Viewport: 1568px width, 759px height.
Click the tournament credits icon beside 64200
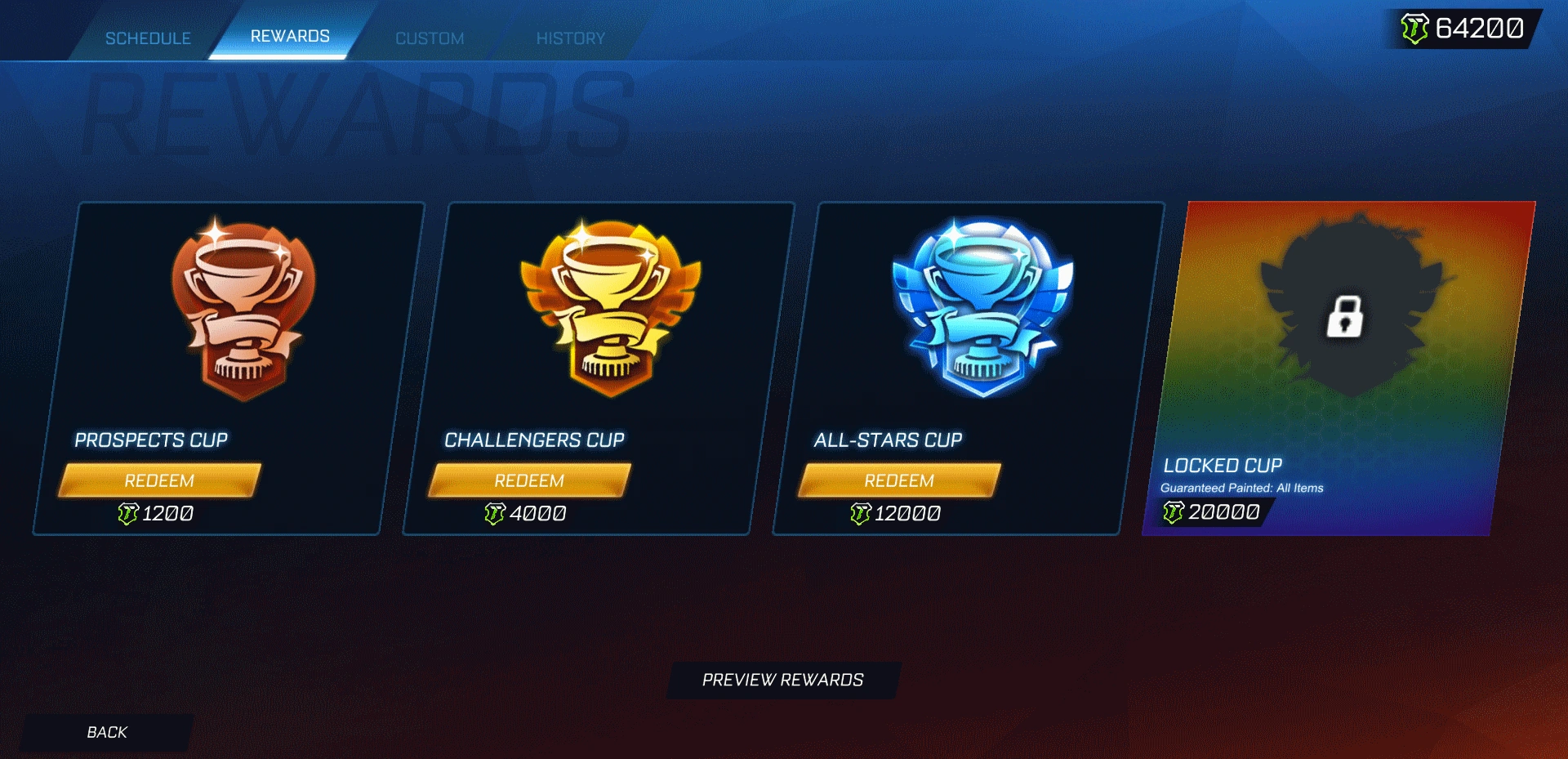1415,29
